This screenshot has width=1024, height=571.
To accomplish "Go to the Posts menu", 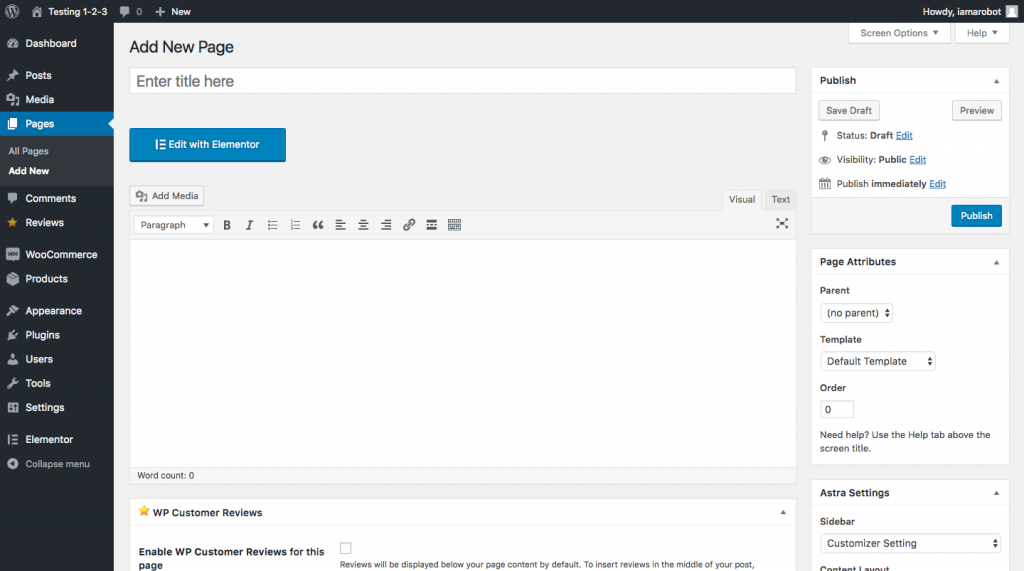I will (x=57, y=75).
